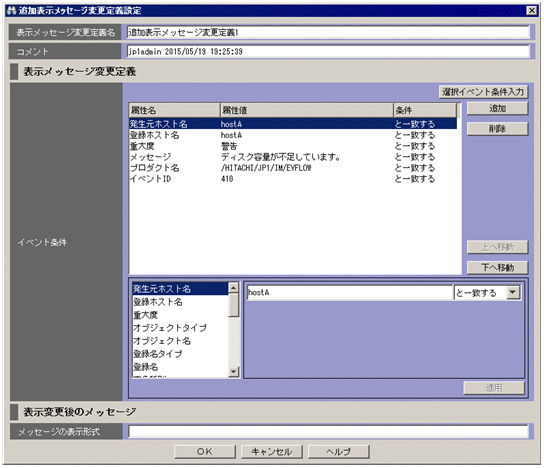
Task: Click the 属性名 column header
Action: click(174, 110)
